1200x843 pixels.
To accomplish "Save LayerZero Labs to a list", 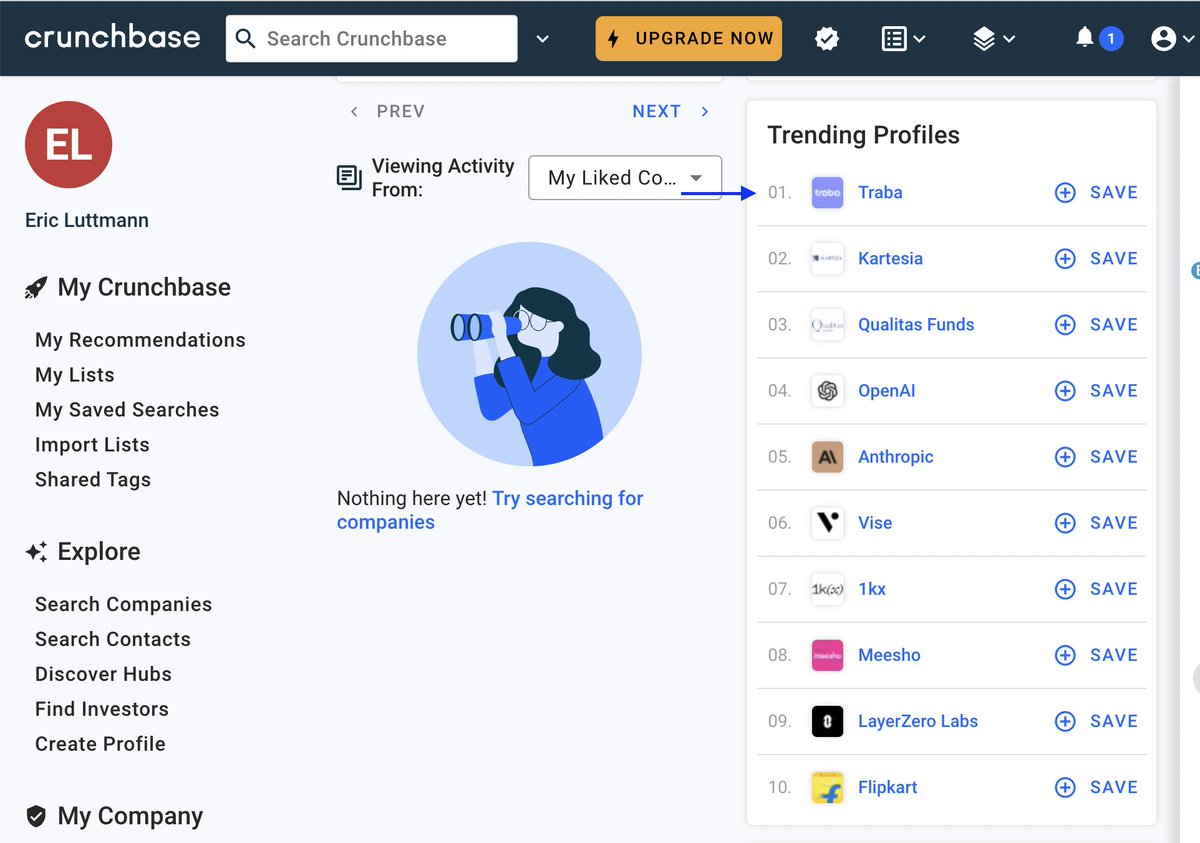I will (x=1097, y=721).
